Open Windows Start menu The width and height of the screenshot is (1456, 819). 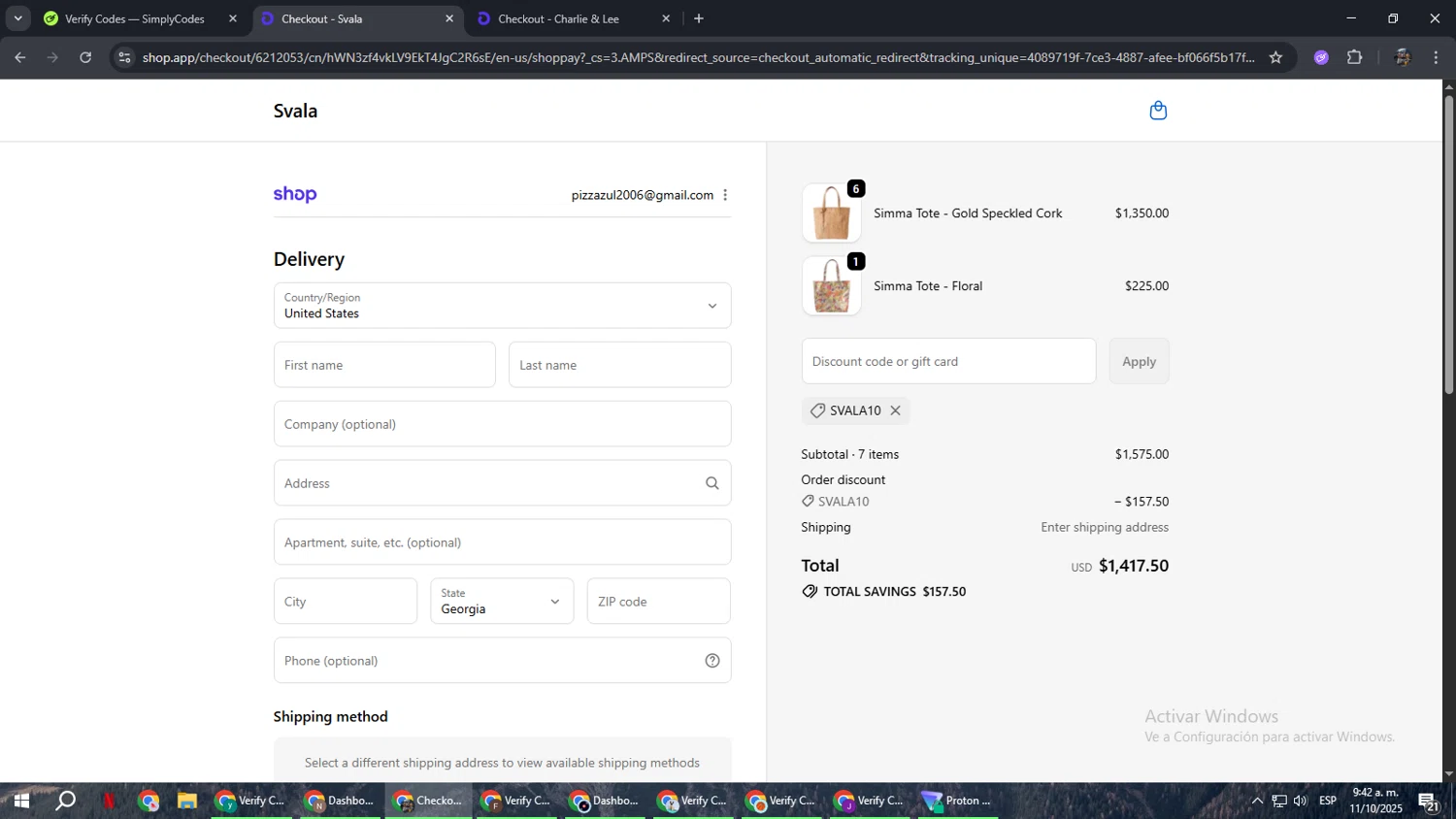point(20,801)
